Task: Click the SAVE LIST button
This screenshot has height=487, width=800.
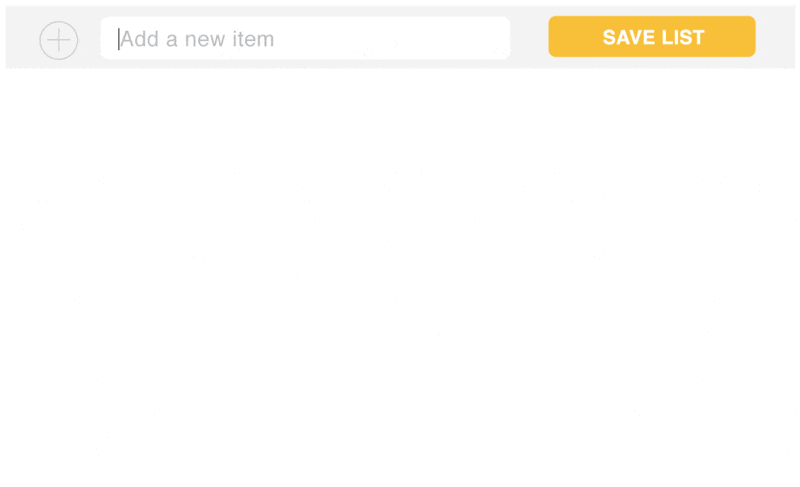Action: pyautogui.click(x=652, y=37)
